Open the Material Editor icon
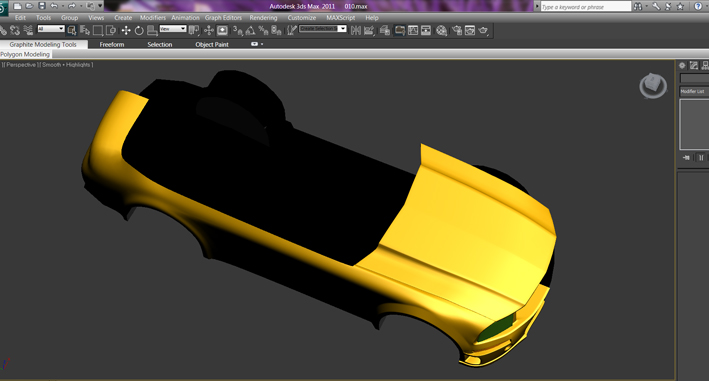The height and width of the screenshot is (381, 709). click(441, 30)
